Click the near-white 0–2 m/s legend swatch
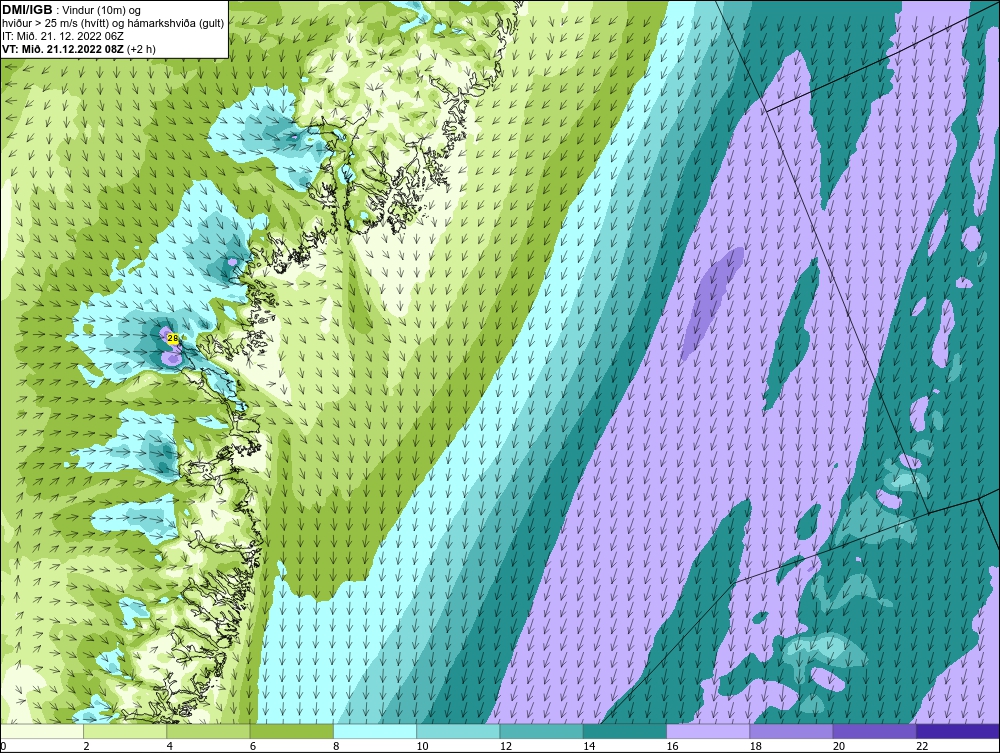Screen dimensions: 1000x753 tap(41, 731)
